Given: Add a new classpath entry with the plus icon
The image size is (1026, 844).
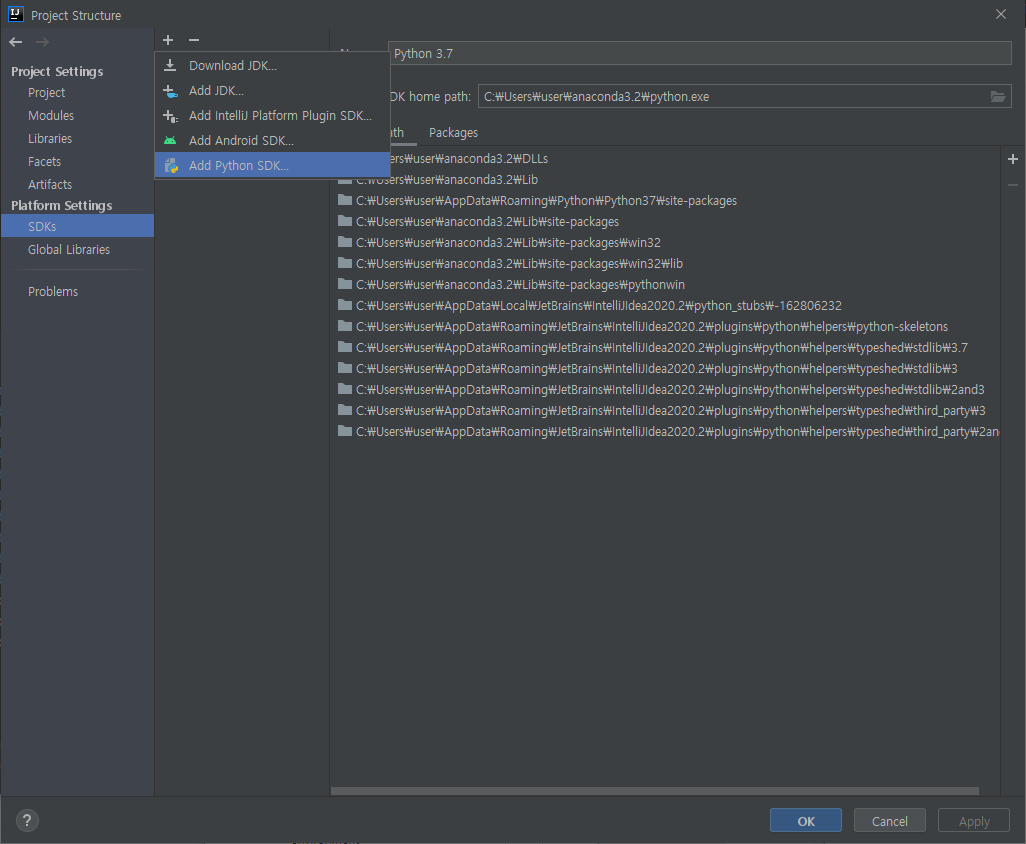Looking at the screenshot, I should (x=1012, y=158).
